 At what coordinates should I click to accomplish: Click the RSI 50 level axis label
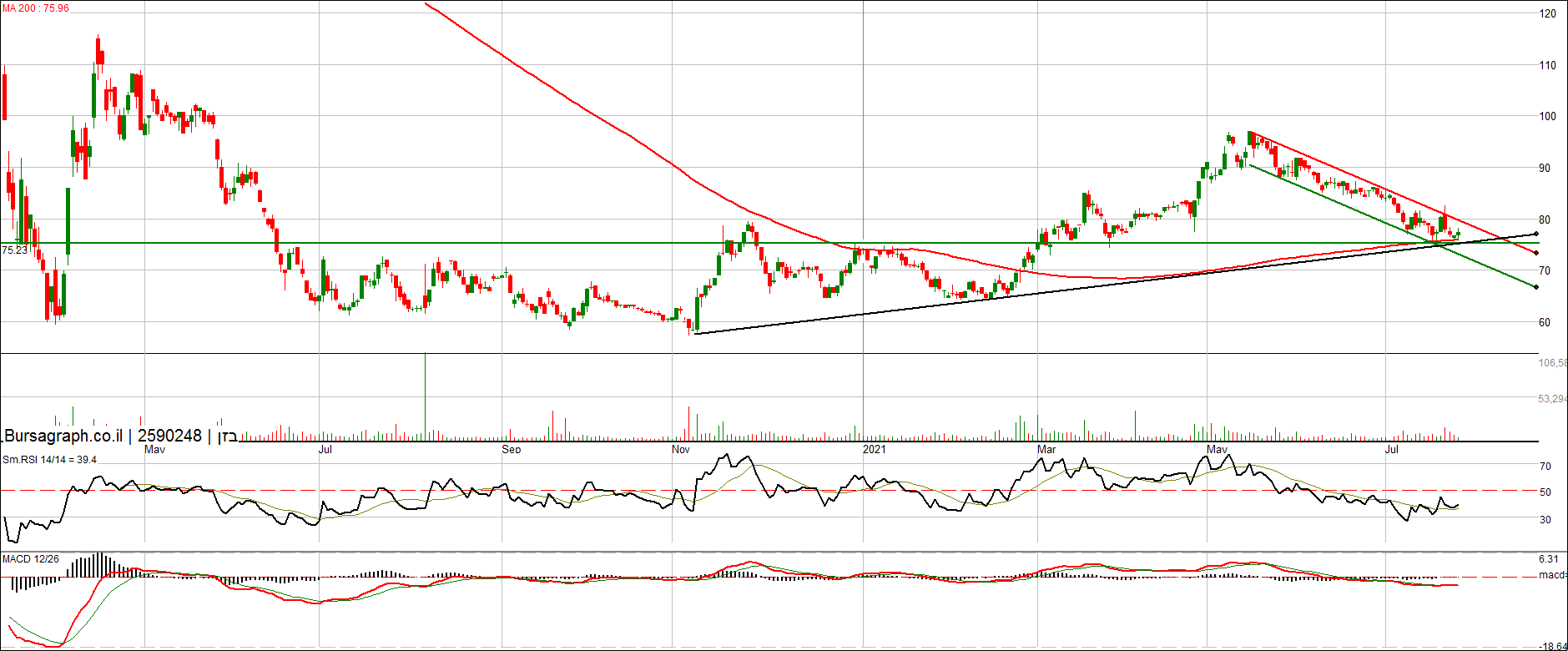click(x=1545, y=492)
